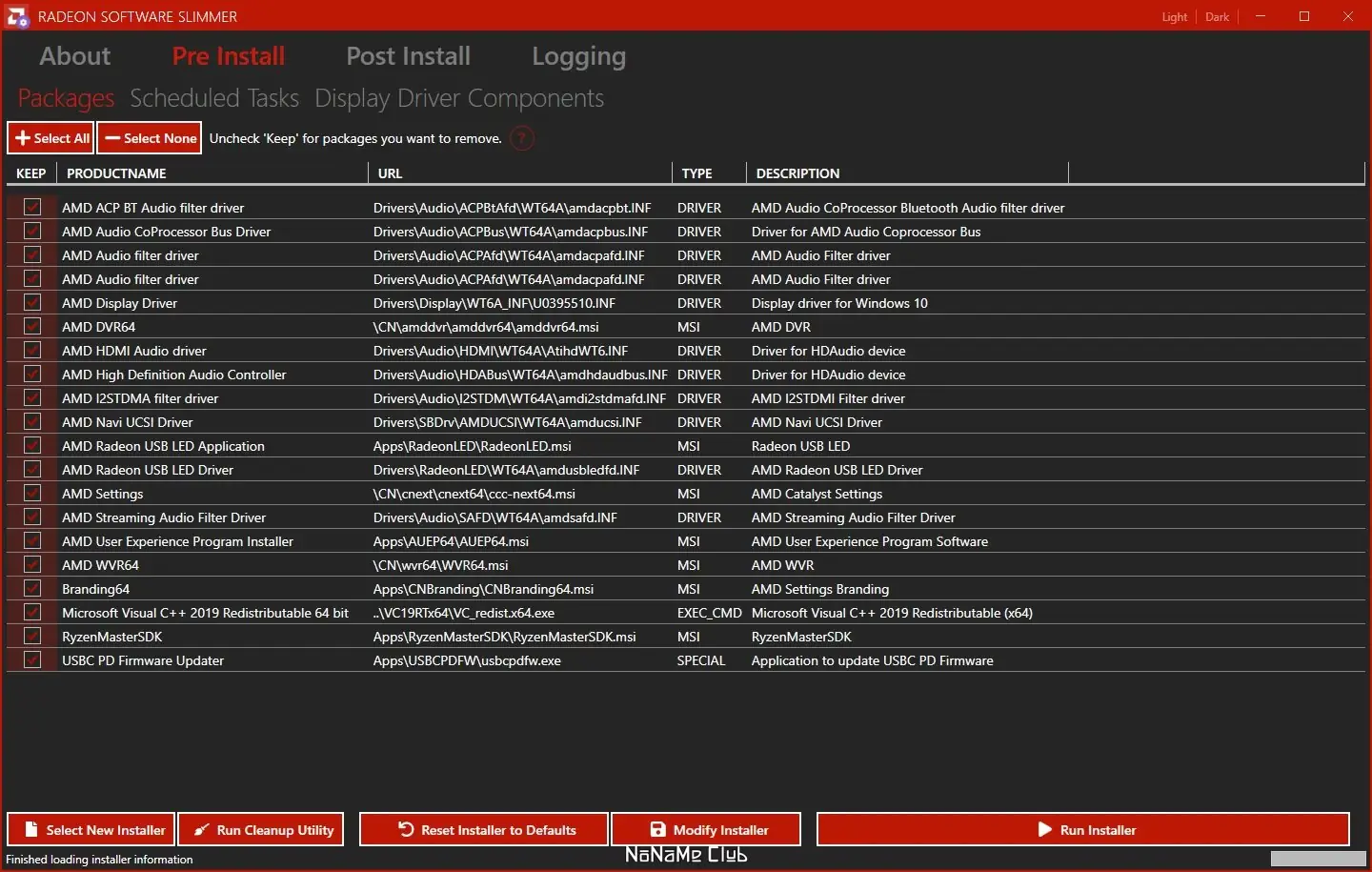
Task: Uncheck Keep for AMD HDMI Audio driver
Action: click(x=32, y=350)
